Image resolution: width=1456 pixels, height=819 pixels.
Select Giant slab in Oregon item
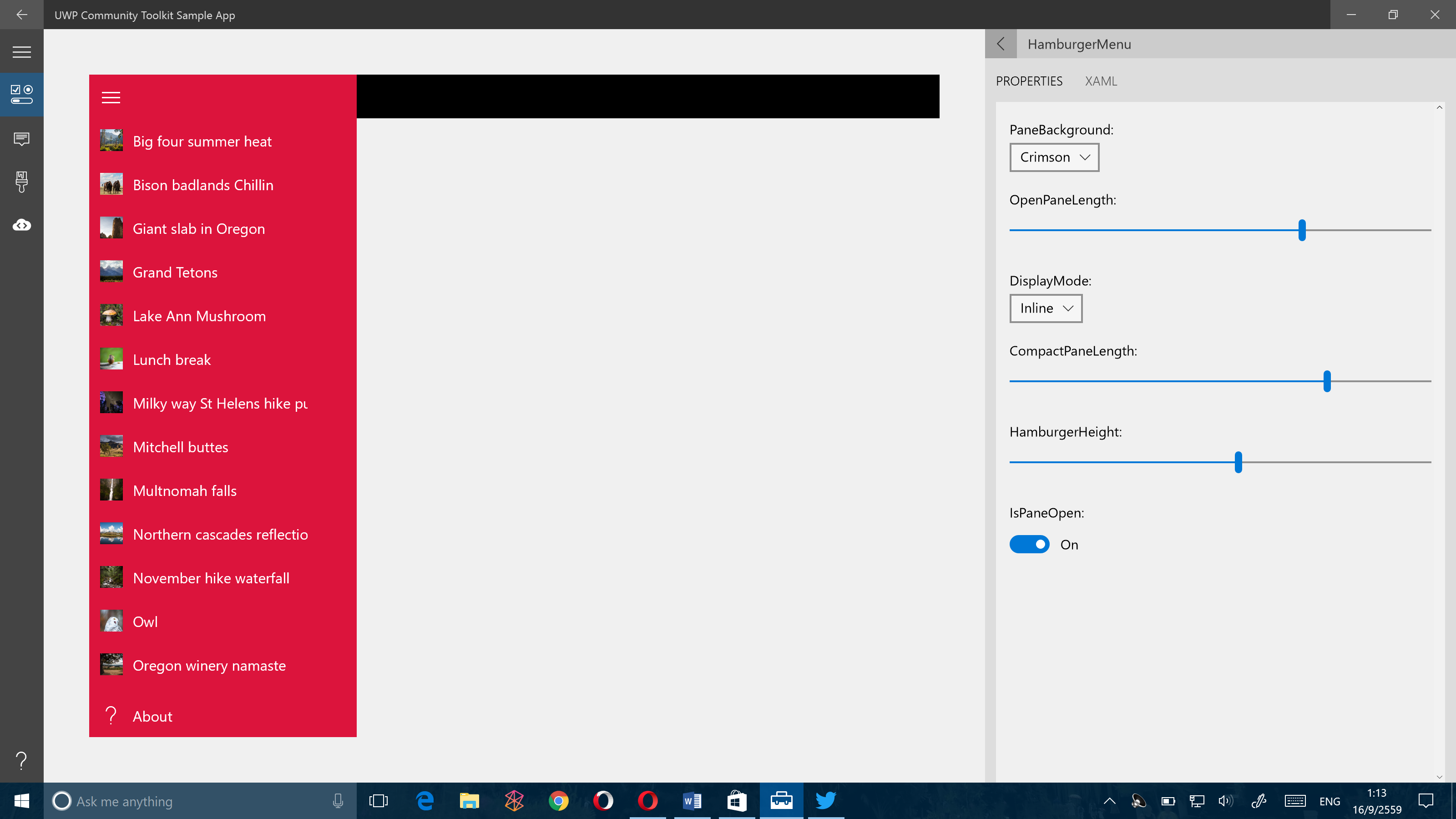(x=222, y=228)
